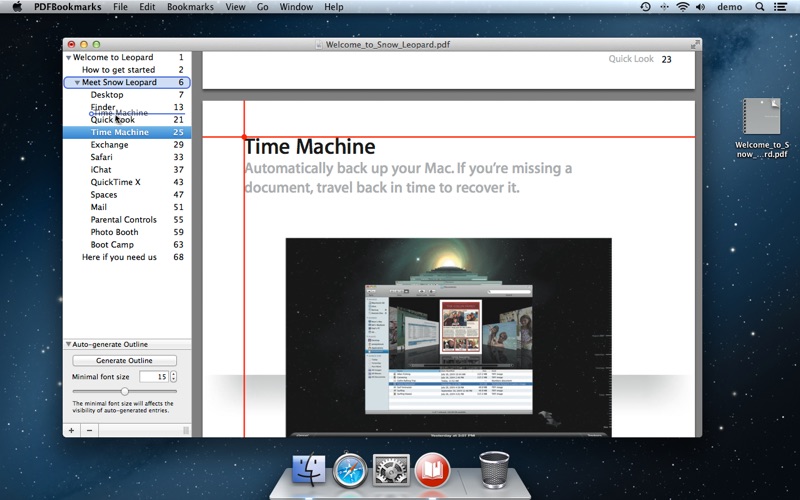Click the Time Machine page heading

pos(310,147)
